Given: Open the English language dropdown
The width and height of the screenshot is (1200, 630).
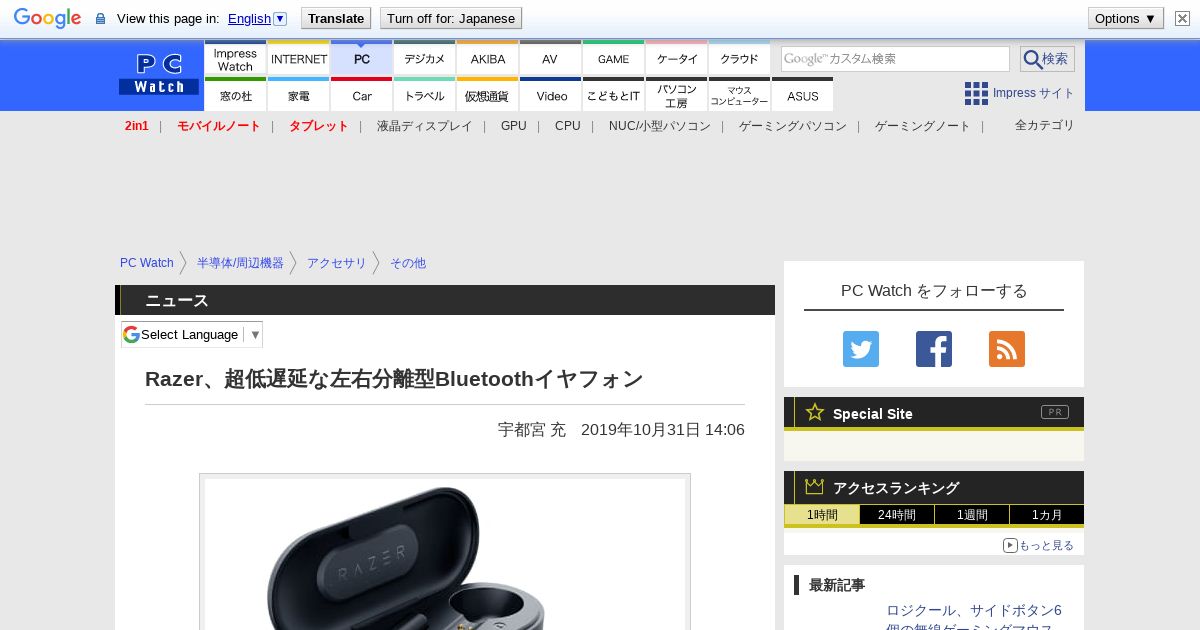Looking at the screenshot, I should [257, 18].
